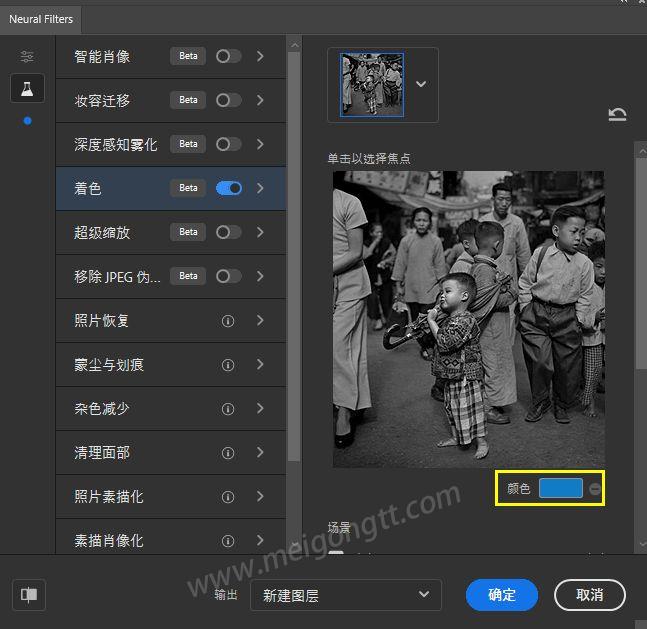Click the 场景 label

pos(339,528)
